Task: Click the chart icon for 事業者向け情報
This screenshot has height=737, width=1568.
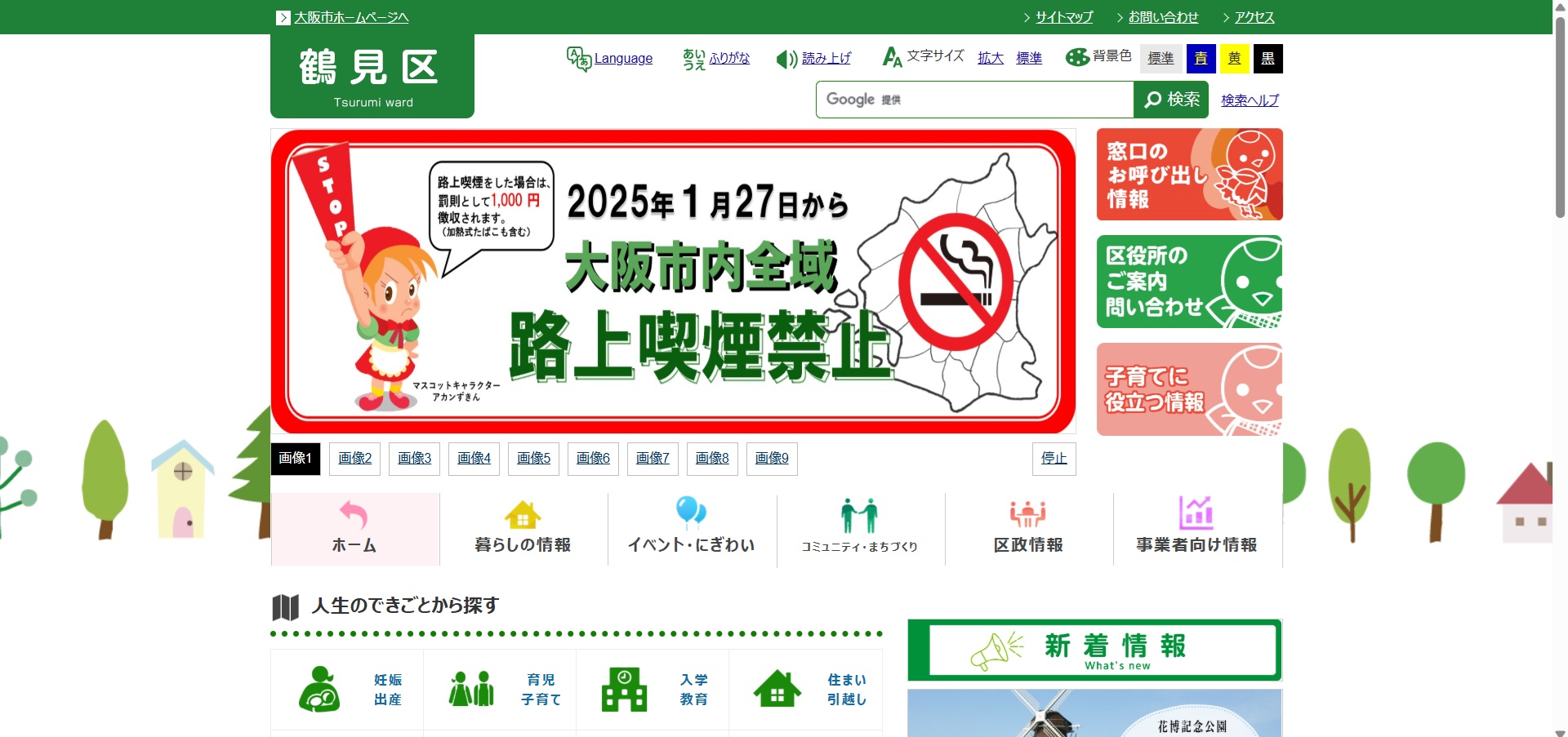Action: [x=1196, y=513]
